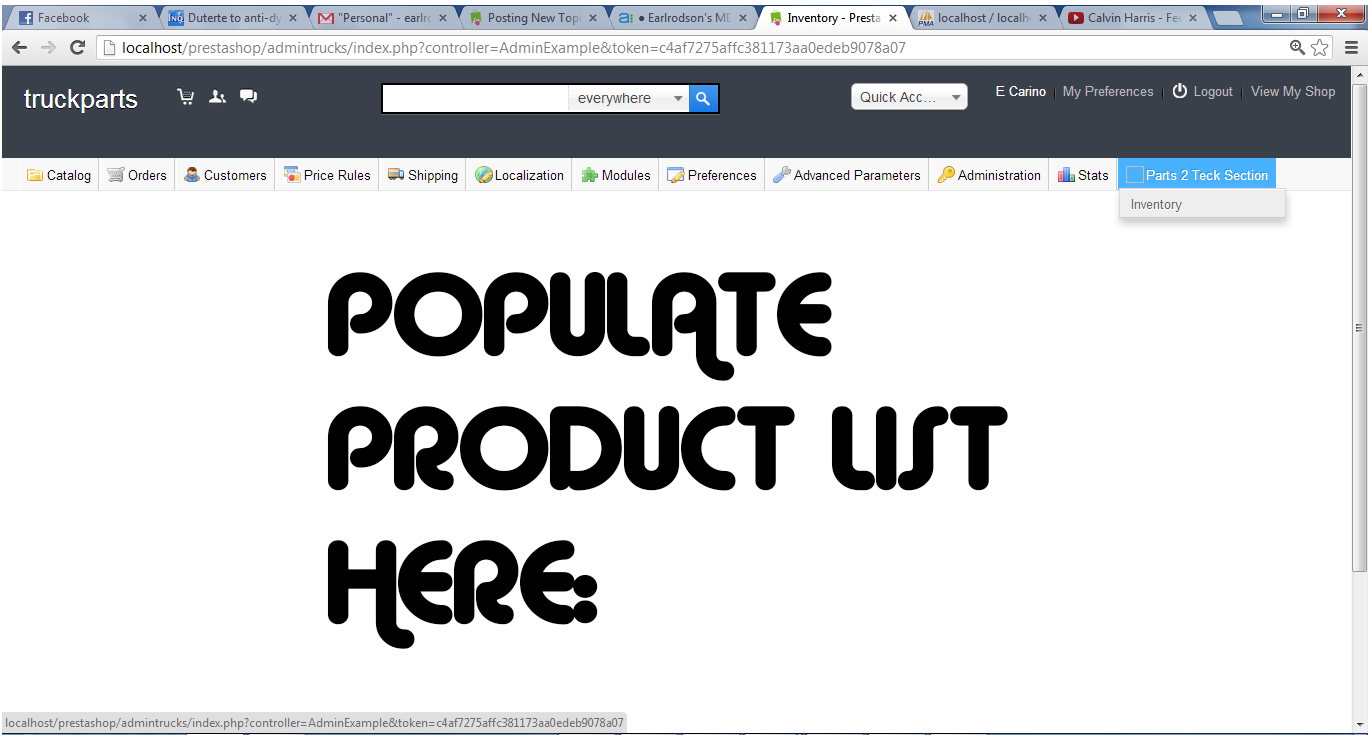Open My Preferences link
The width and height of the screenshot is (1370, 735).
click(x=1108, y=91)
